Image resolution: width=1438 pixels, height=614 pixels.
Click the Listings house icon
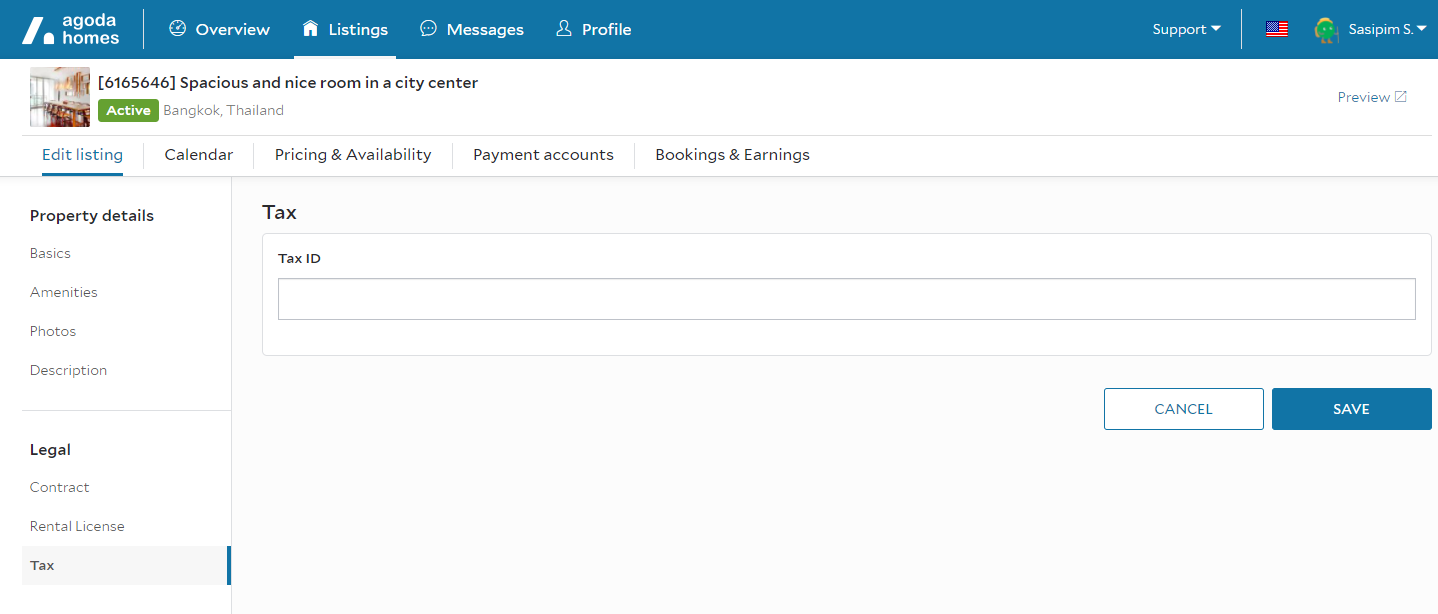click(311, 28)
